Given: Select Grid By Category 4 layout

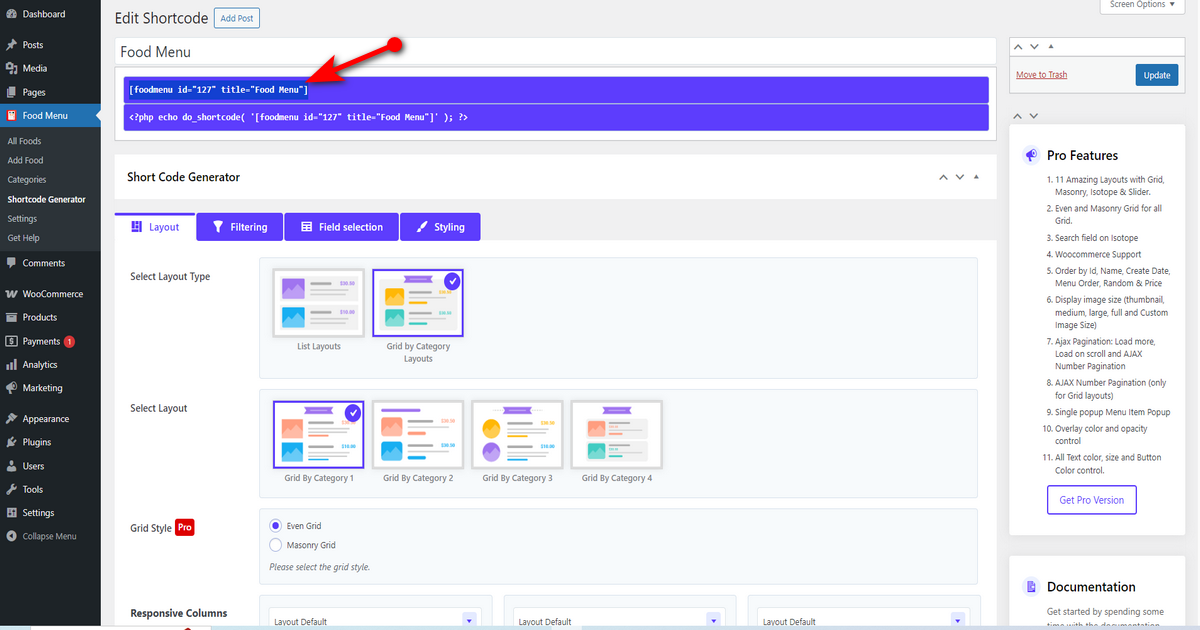Looking at the screenshot, I should pyautogui.click(x=616, y=435).
